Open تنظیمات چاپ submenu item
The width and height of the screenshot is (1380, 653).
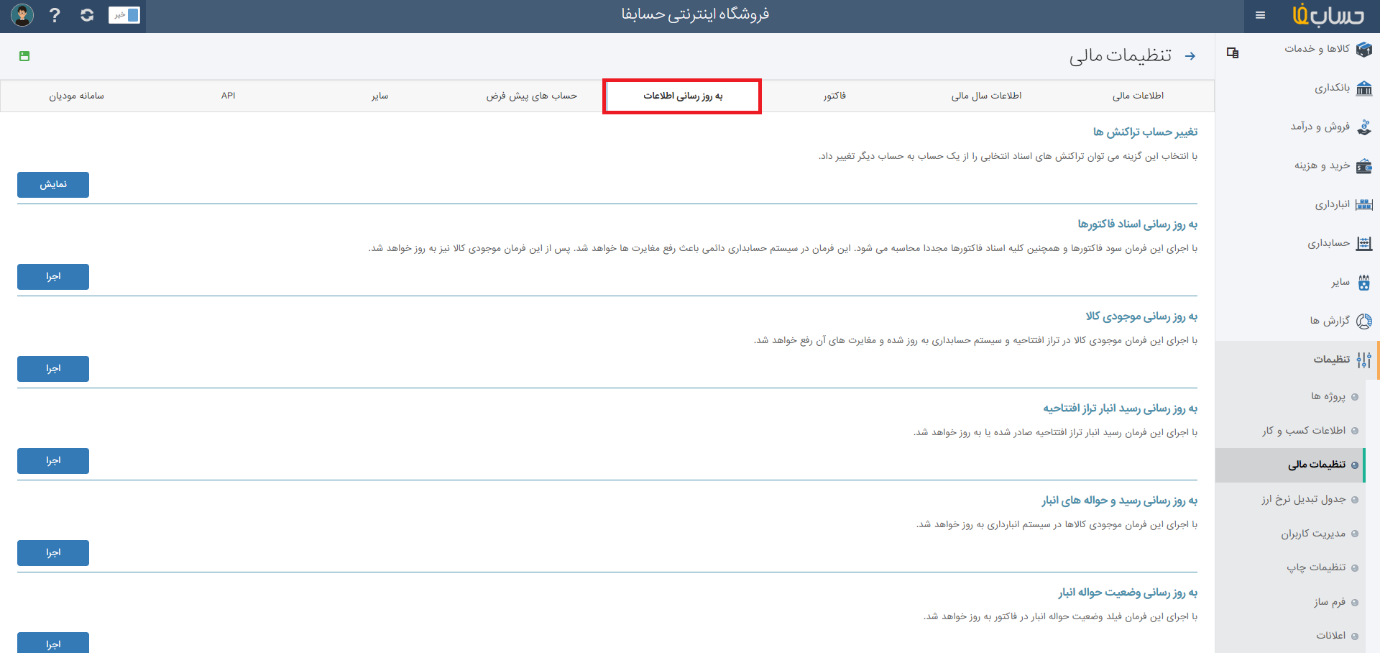(1318, 568)
